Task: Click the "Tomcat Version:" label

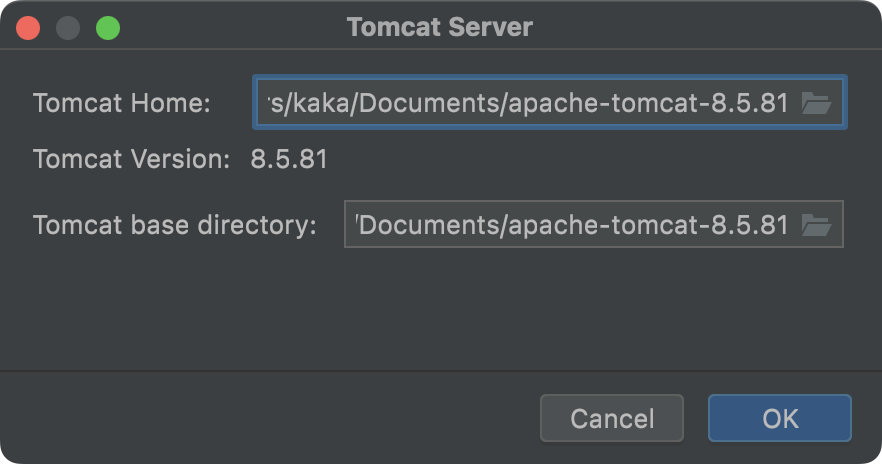Action: tap(132, 159)
